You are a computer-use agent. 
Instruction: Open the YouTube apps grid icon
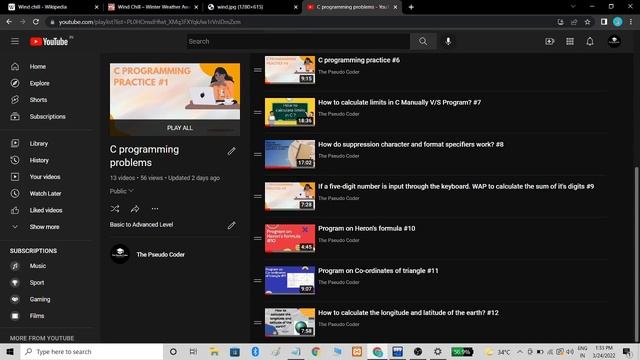tap(570, 41)
